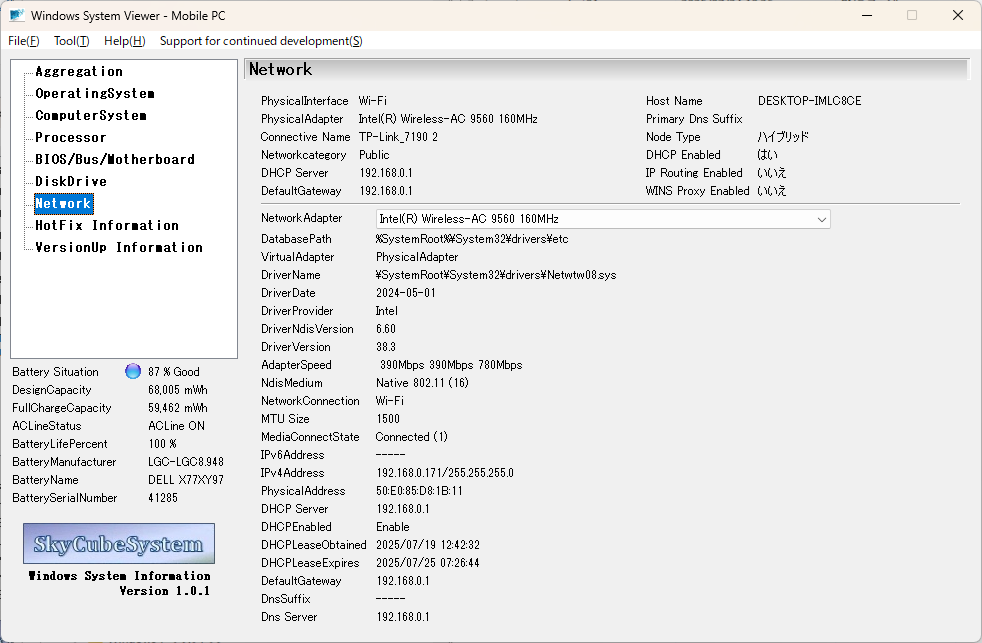Screen dimensions: 982x643
Task: Click the Host Name value DESKTOP-IMLC8CE
Action: tap(809, 101)
